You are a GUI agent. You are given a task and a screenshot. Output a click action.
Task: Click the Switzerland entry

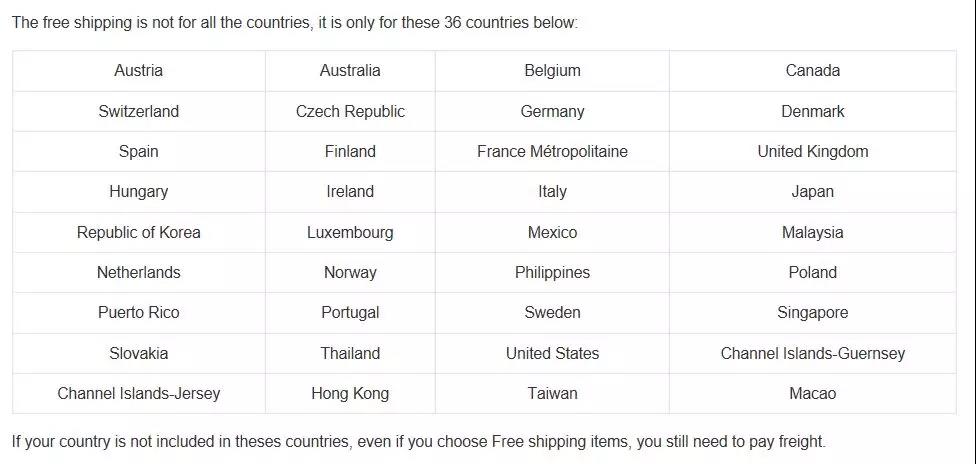pos(138,111)
